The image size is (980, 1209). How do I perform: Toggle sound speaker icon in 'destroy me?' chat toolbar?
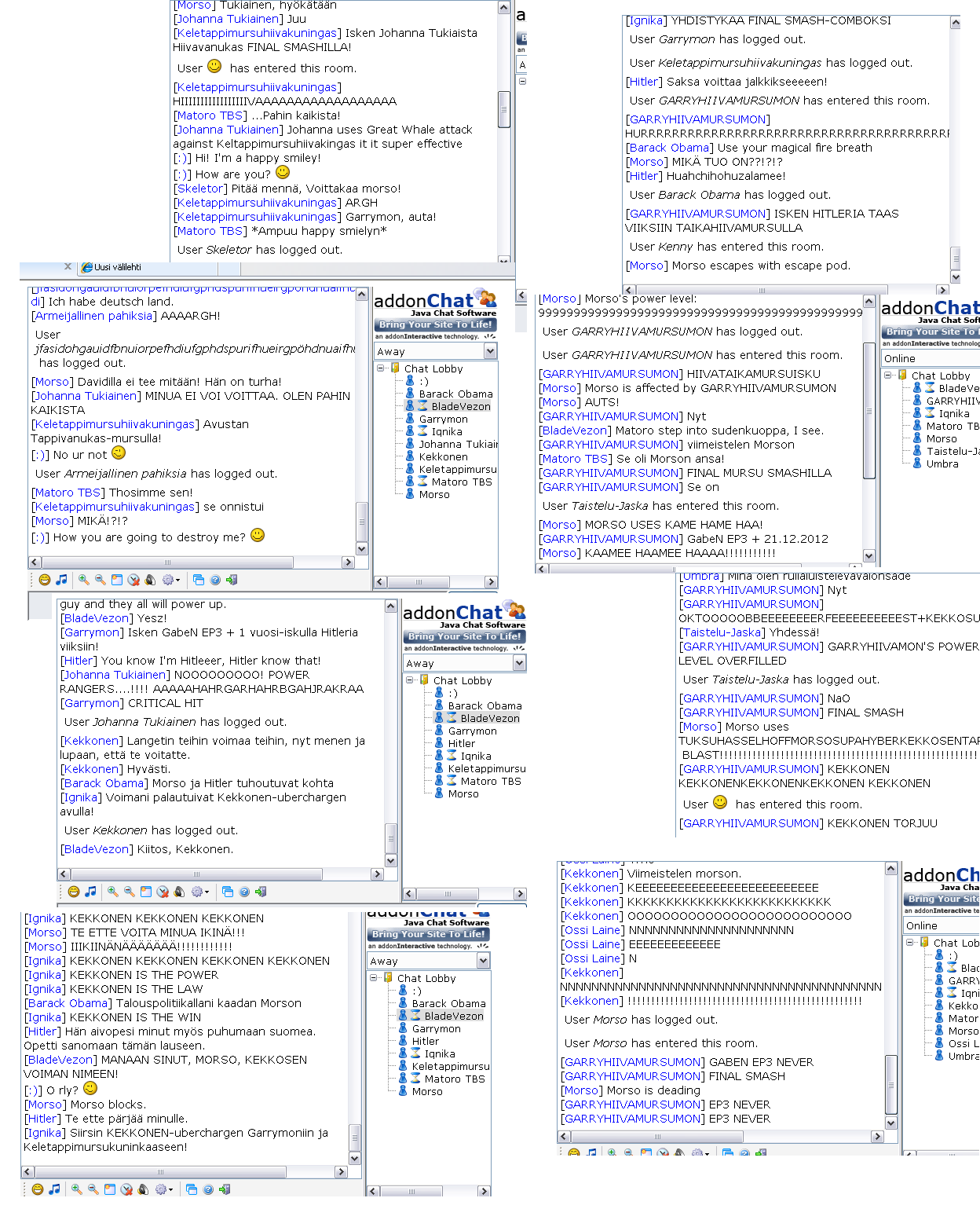pos(150,580)
